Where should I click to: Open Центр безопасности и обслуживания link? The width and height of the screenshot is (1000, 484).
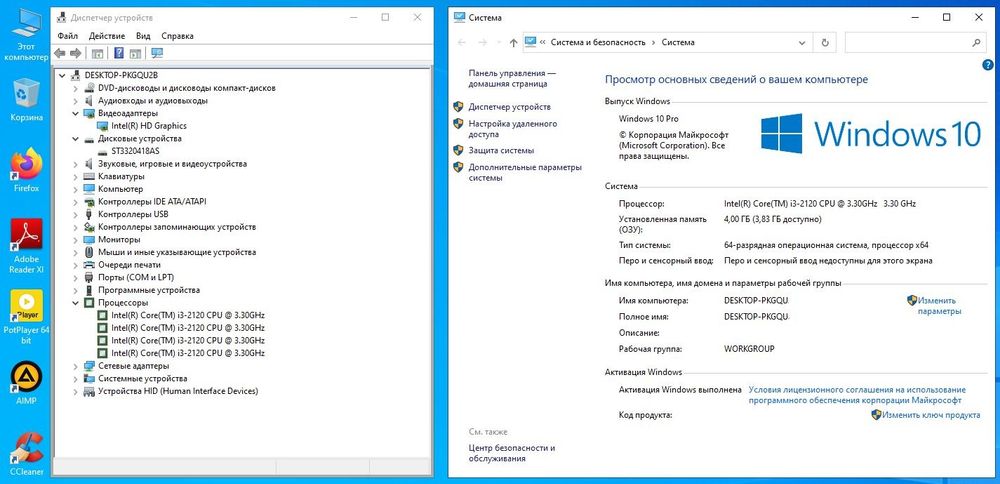coord(511,453)
